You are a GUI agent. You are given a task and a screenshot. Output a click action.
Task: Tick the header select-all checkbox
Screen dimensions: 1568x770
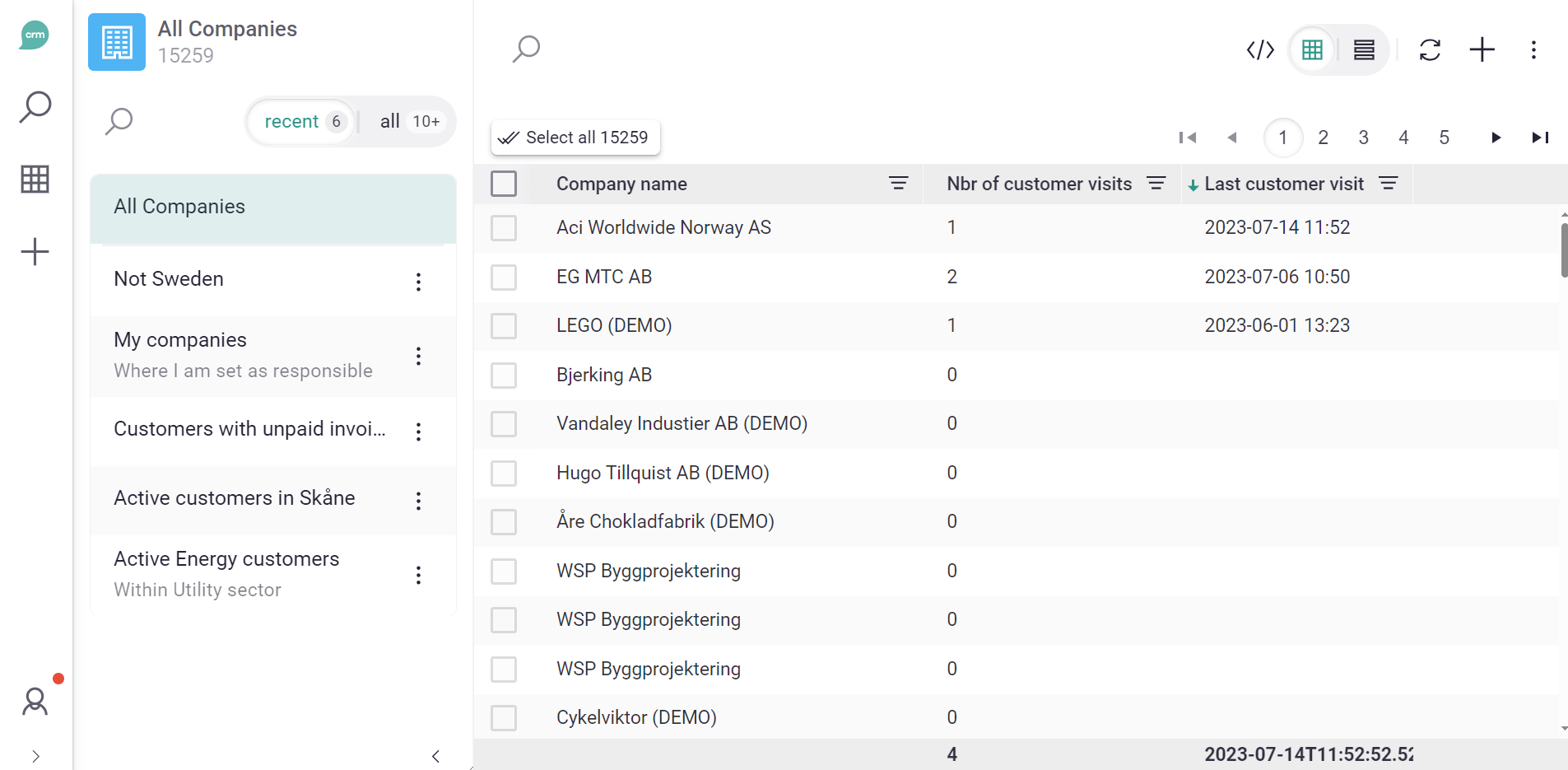point(504,184)
